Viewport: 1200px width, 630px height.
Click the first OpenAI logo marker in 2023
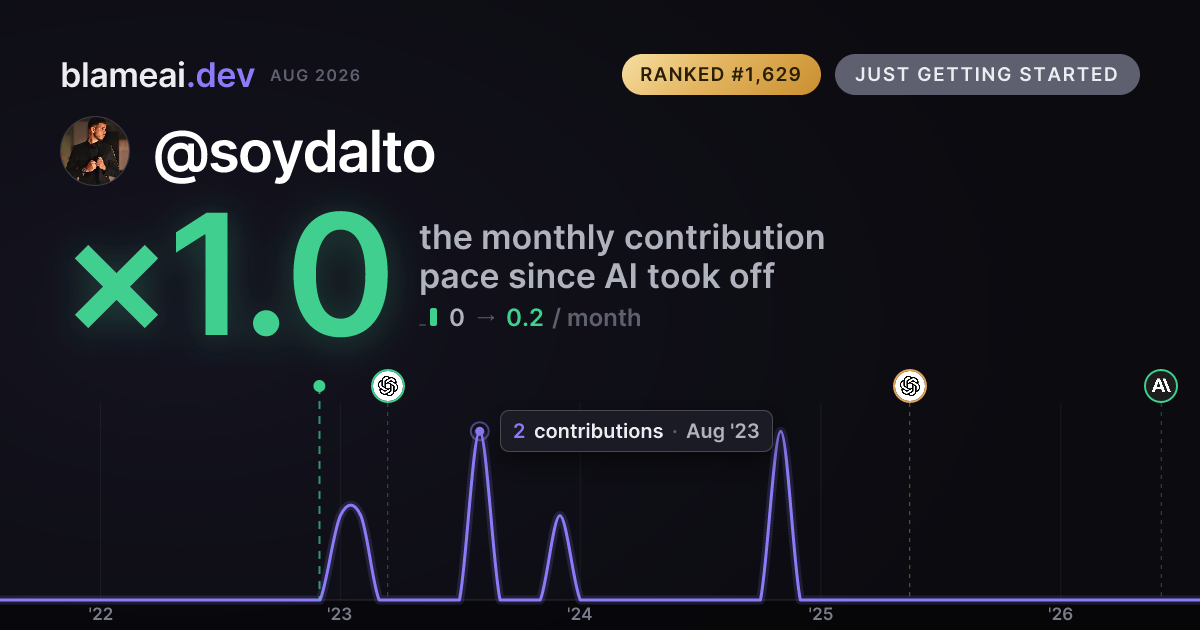(x=388, y=386)
